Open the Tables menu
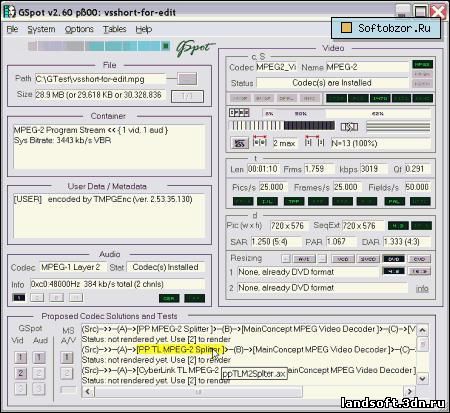This screenshot has width=450, height=413. [x=114, y=29]
